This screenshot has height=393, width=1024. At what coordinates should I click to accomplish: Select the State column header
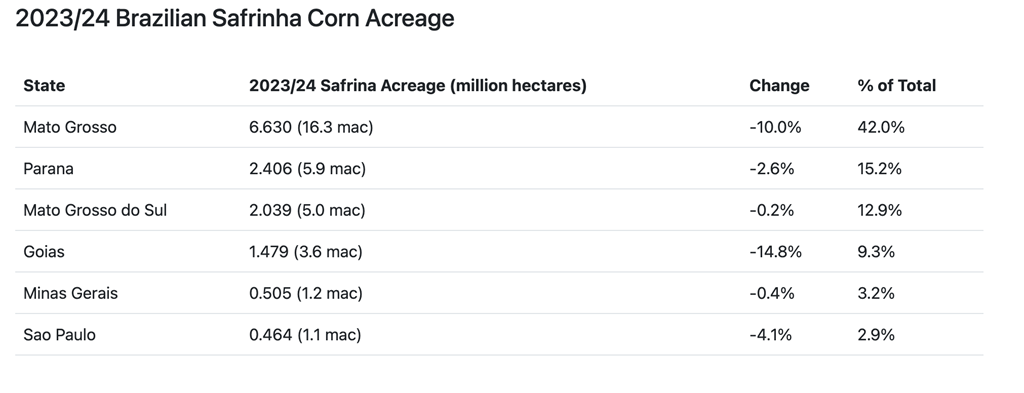44,86
